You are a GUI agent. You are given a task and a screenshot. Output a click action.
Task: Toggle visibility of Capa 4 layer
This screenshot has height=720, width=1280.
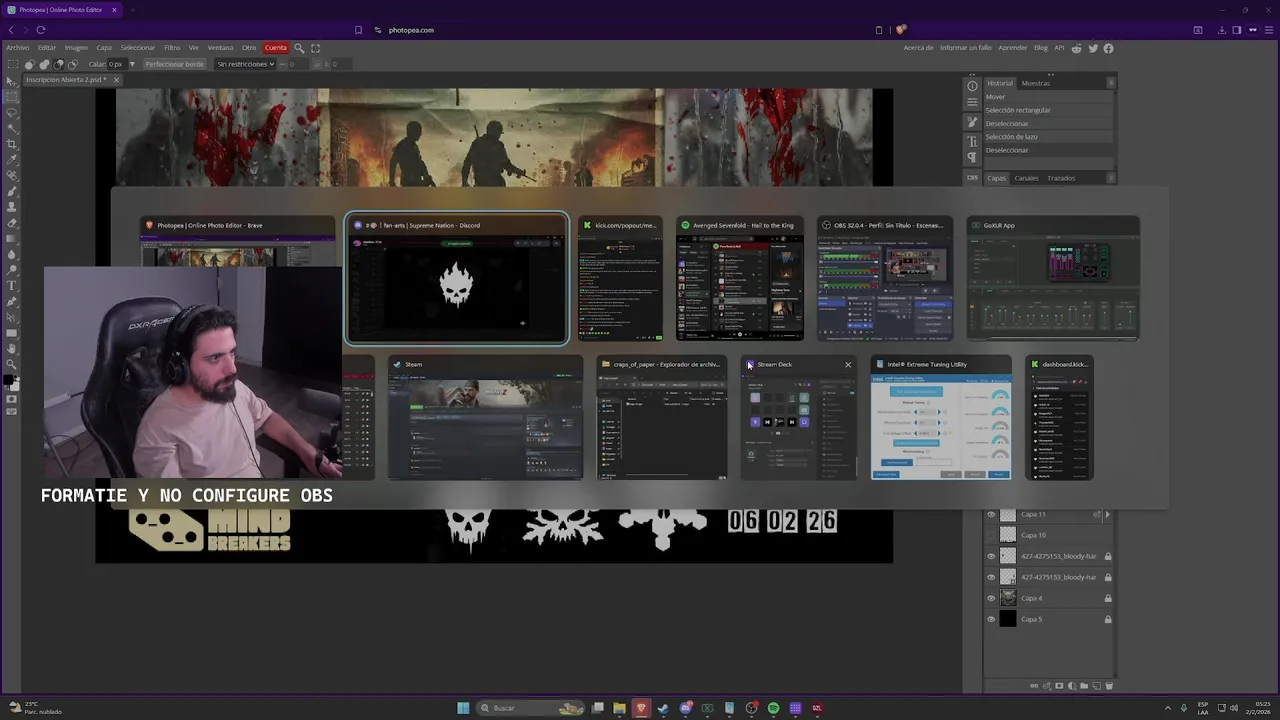(x=991, y=598)
